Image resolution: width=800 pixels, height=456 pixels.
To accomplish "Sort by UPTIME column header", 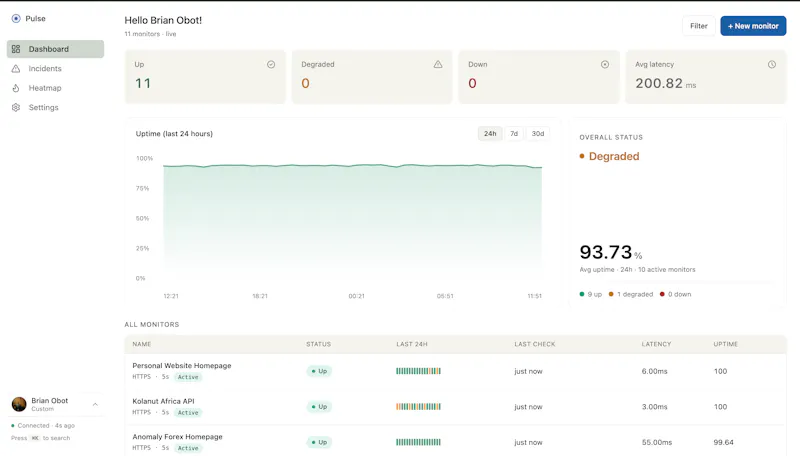I will tap(726, 344).
